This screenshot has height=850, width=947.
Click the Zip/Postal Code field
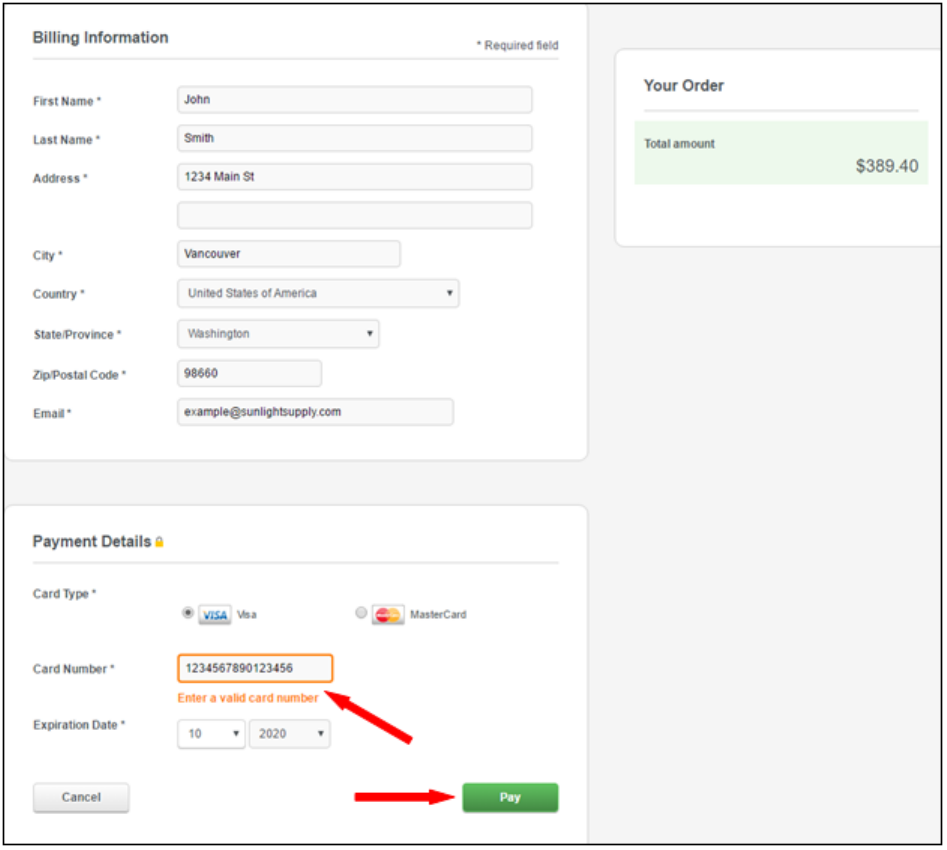(249, 373)
